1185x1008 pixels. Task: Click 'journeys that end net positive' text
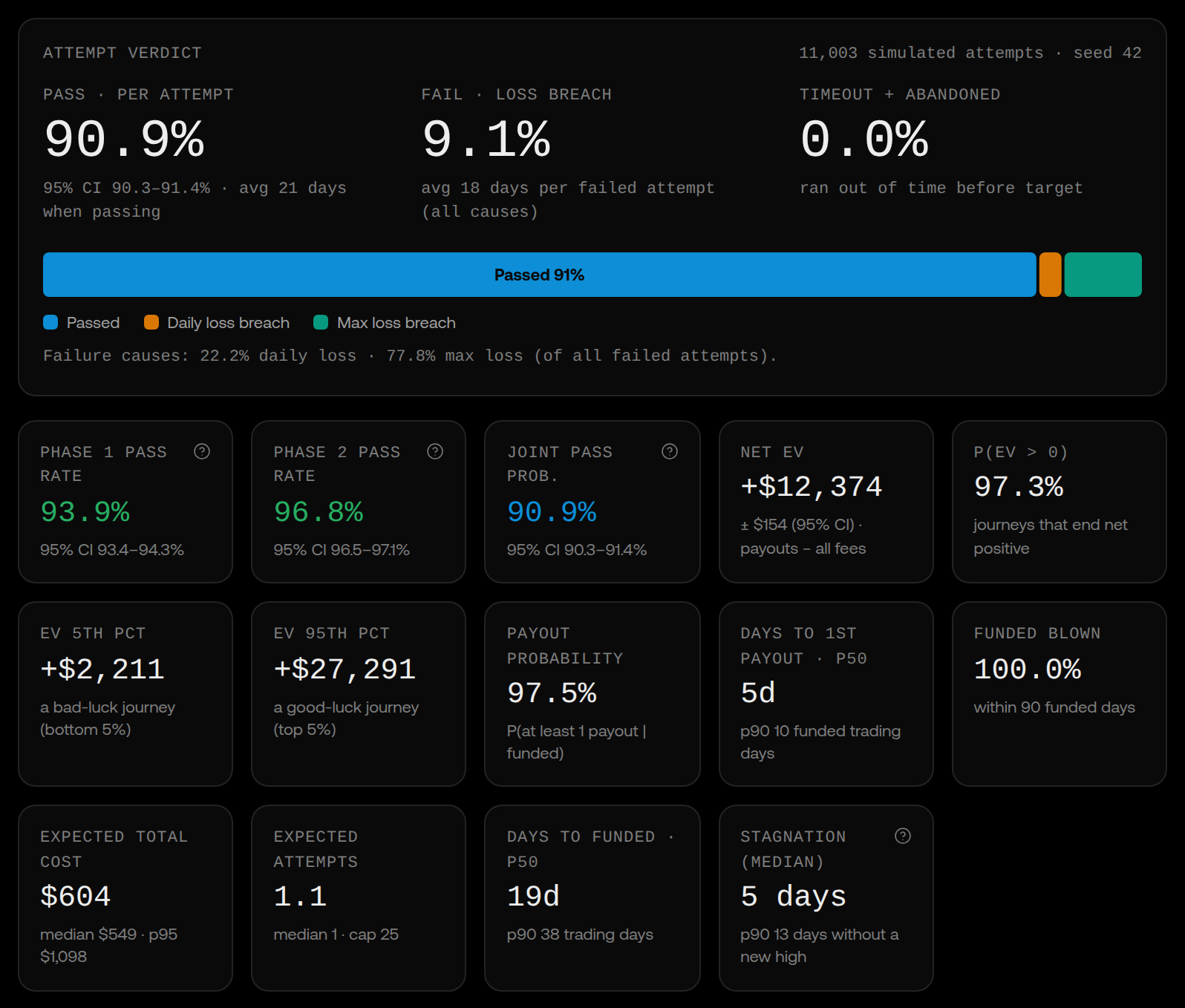click(1051, 537)
